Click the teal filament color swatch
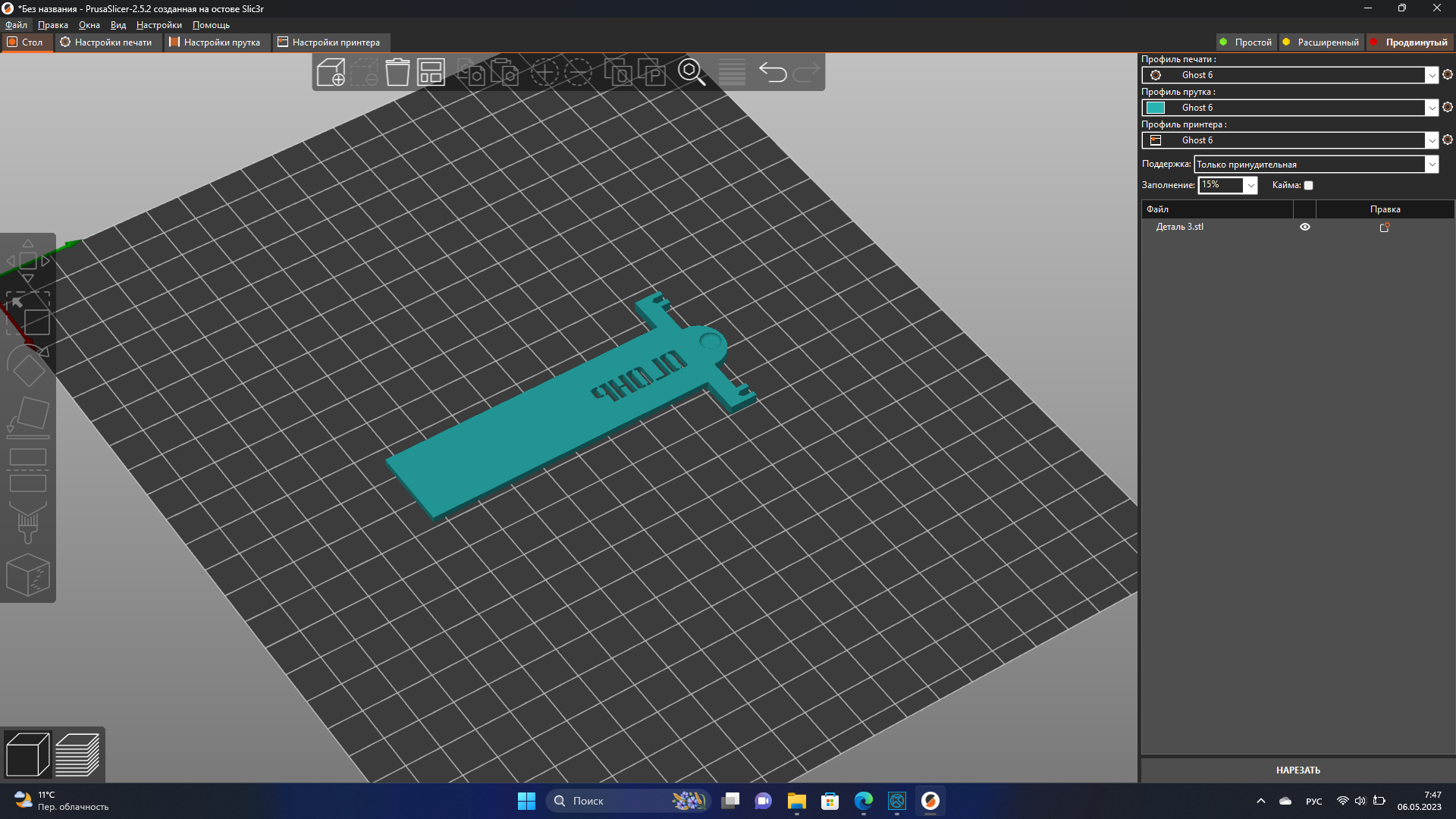Viewport: 1456px width, 819px height. 1156,108
